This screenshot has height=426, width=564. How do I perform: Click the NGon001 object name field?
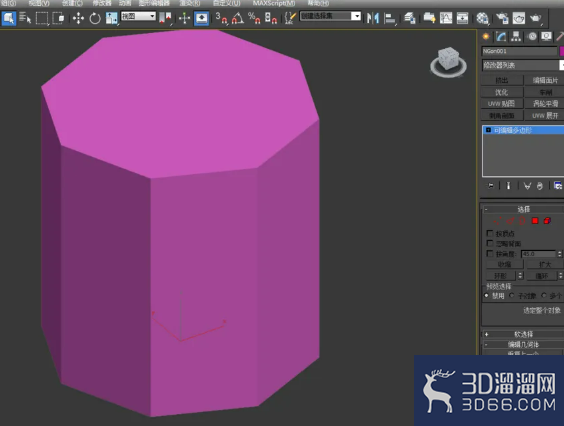[519, 51]
